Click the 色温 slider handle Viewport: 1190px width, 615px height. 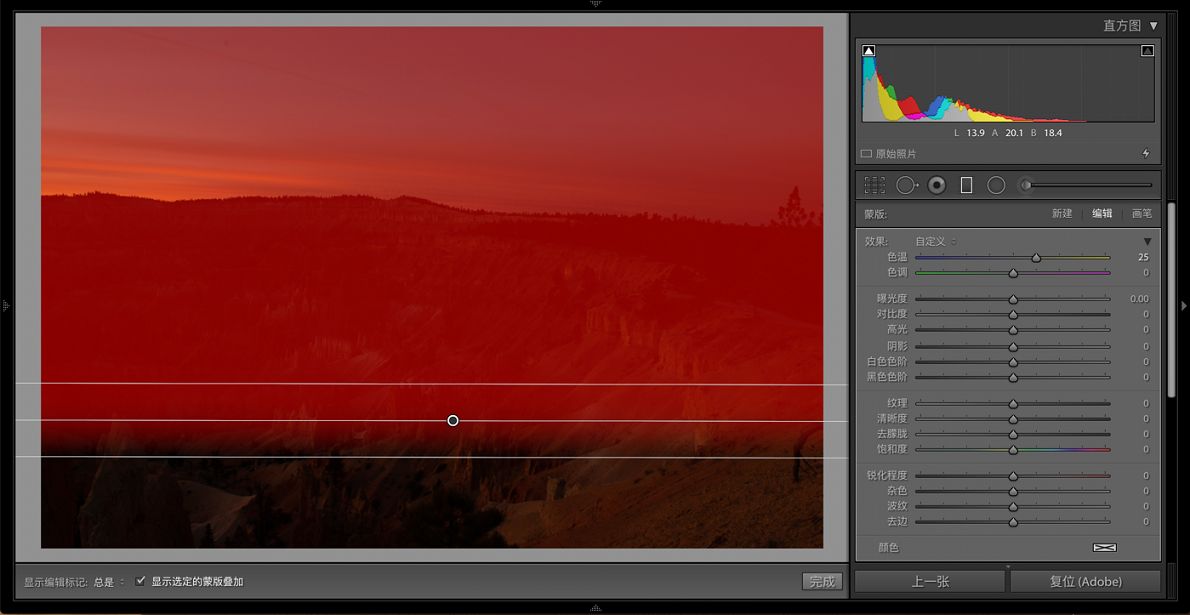(x=1036, y=258)
